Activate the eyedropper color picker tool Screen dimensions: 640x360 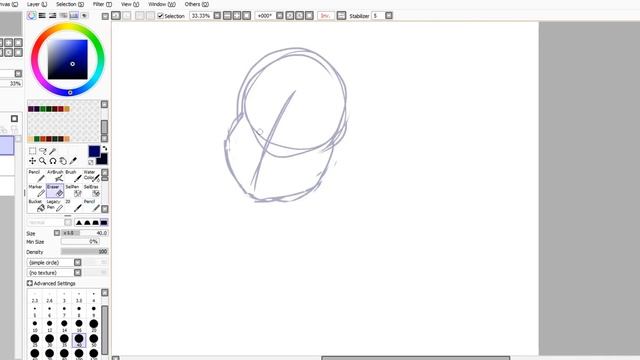point(73,161)
